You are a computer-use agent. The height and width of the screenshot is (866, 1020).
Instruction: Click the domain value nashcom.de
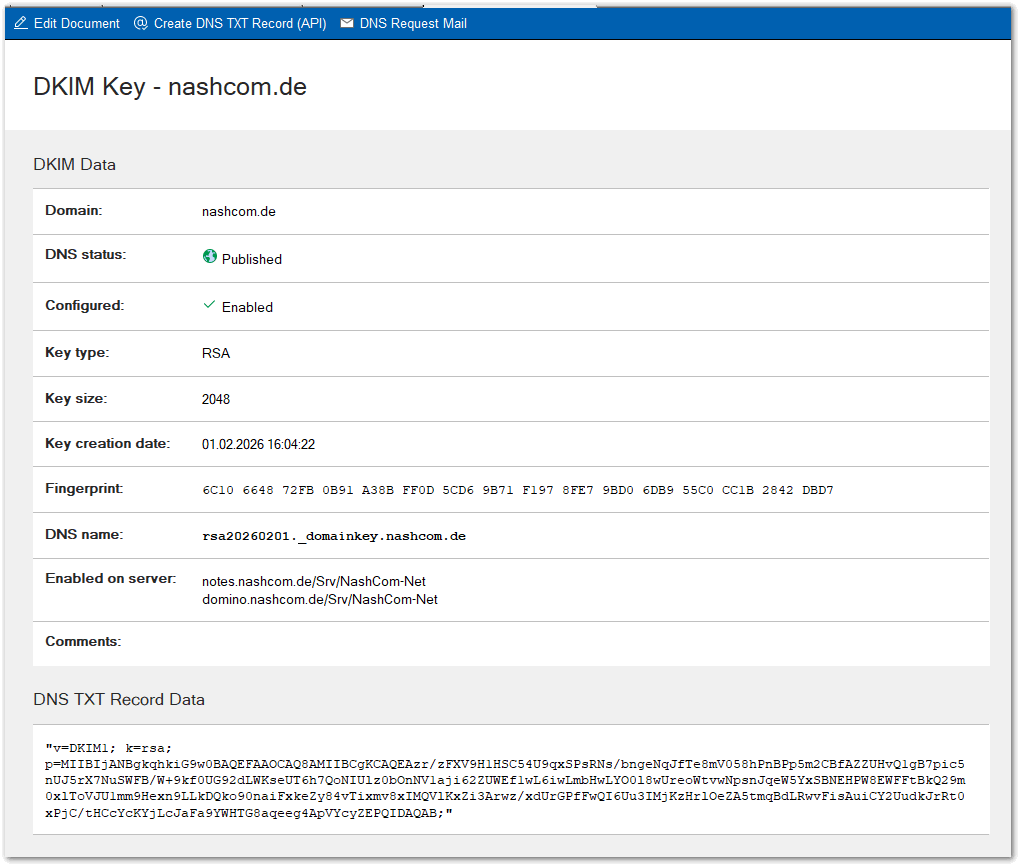[239, 211]
